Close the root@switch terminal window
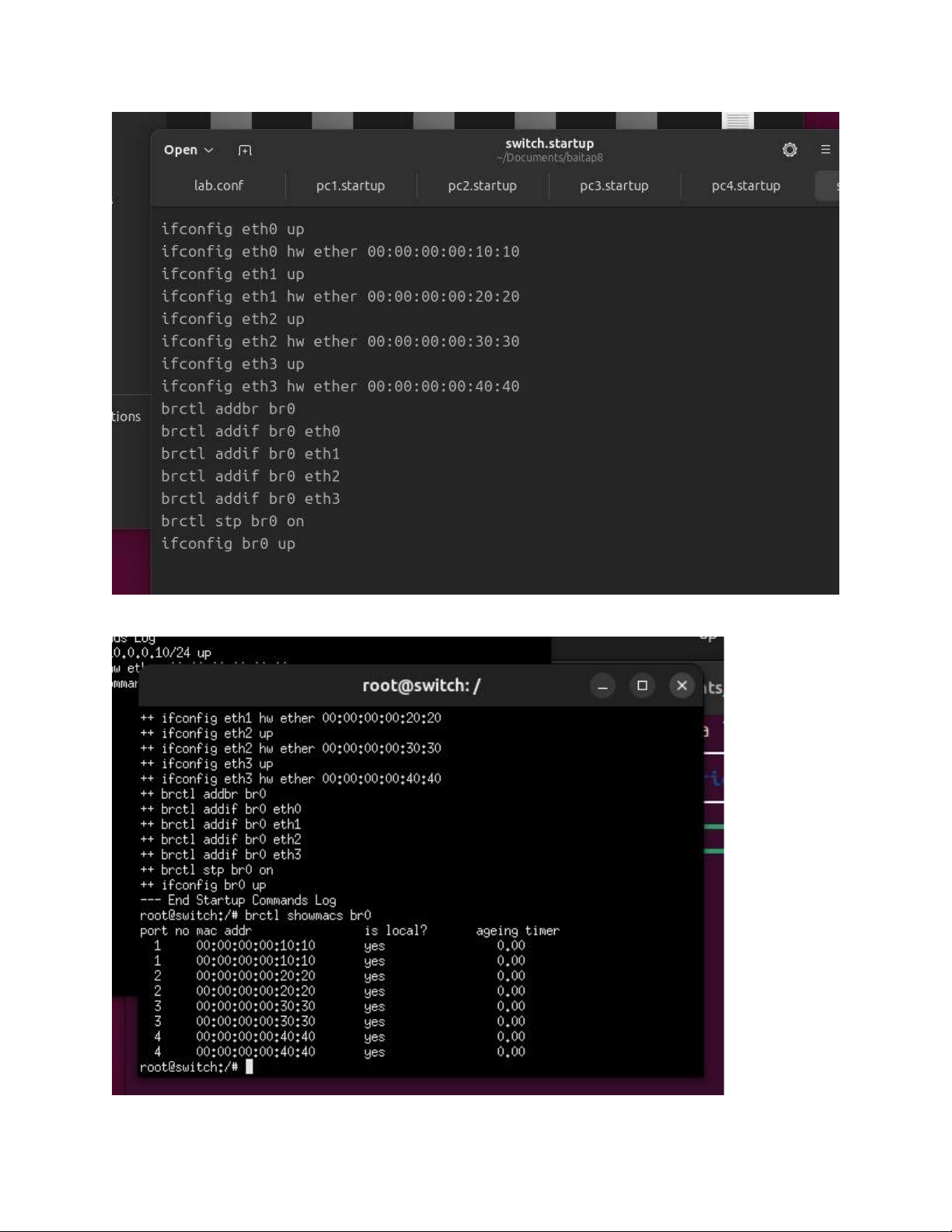952x1232 pixels. coord(682,686)
